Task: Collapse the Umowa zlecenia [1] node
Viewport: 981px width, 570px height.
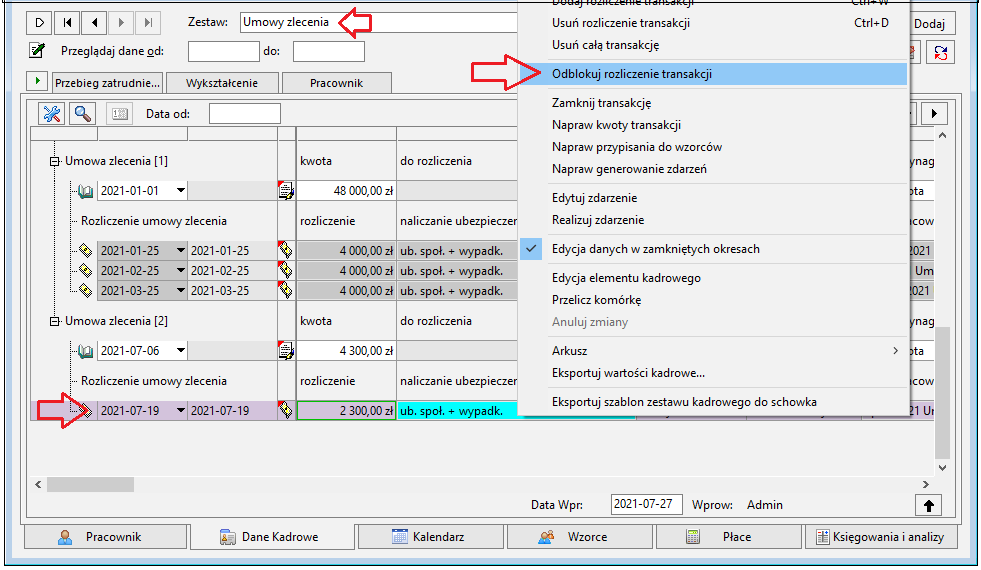Action: tap(55, 161)
